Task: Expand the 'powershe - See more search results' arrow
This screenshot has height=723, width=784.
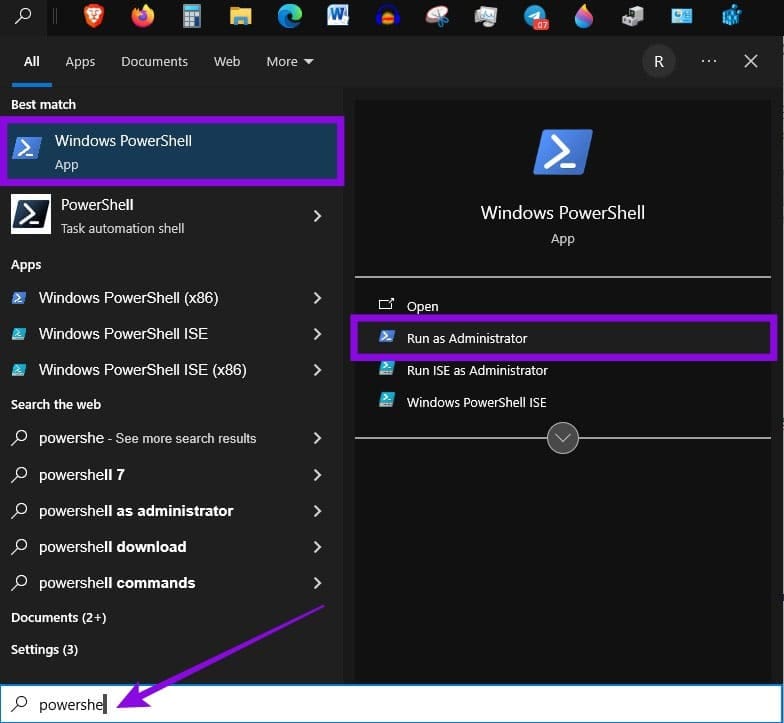Action: click(317, 438)
